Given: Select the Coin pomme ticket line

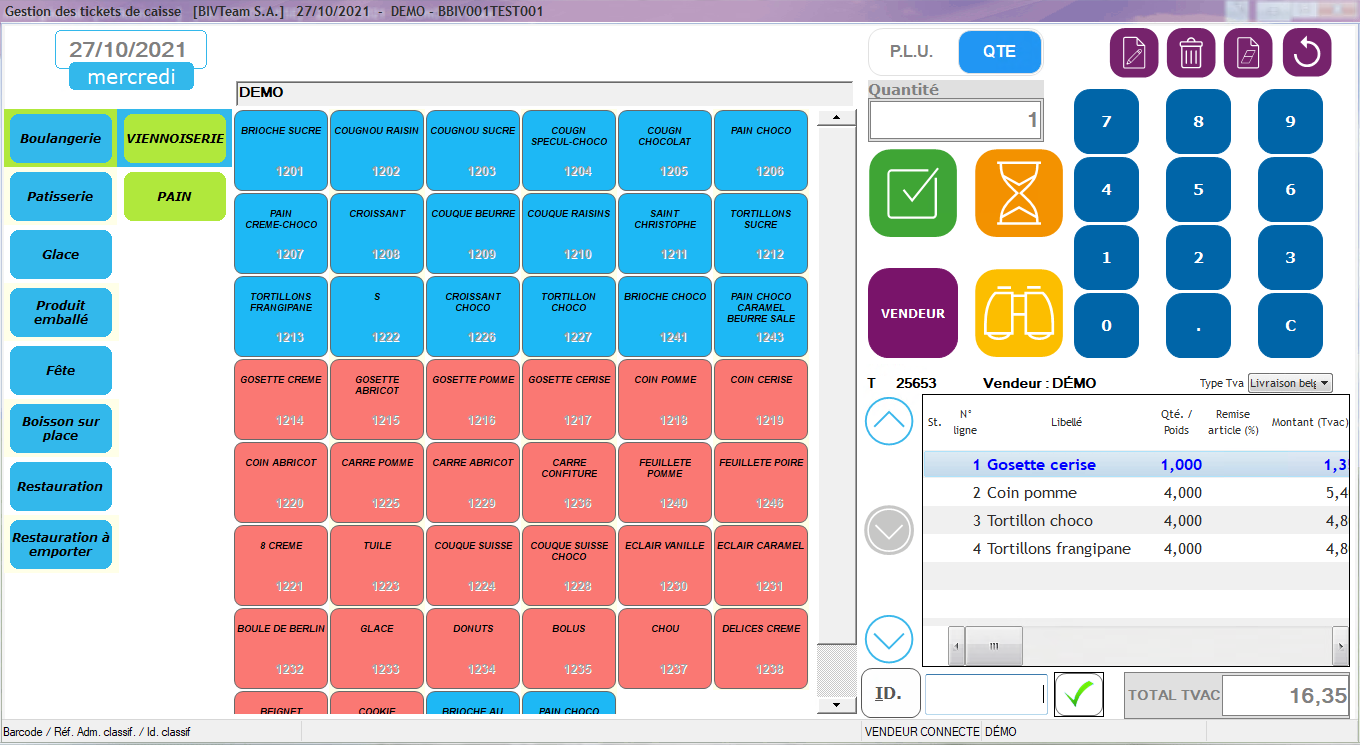Looking at the screenshot, I should coord(1031,493).
